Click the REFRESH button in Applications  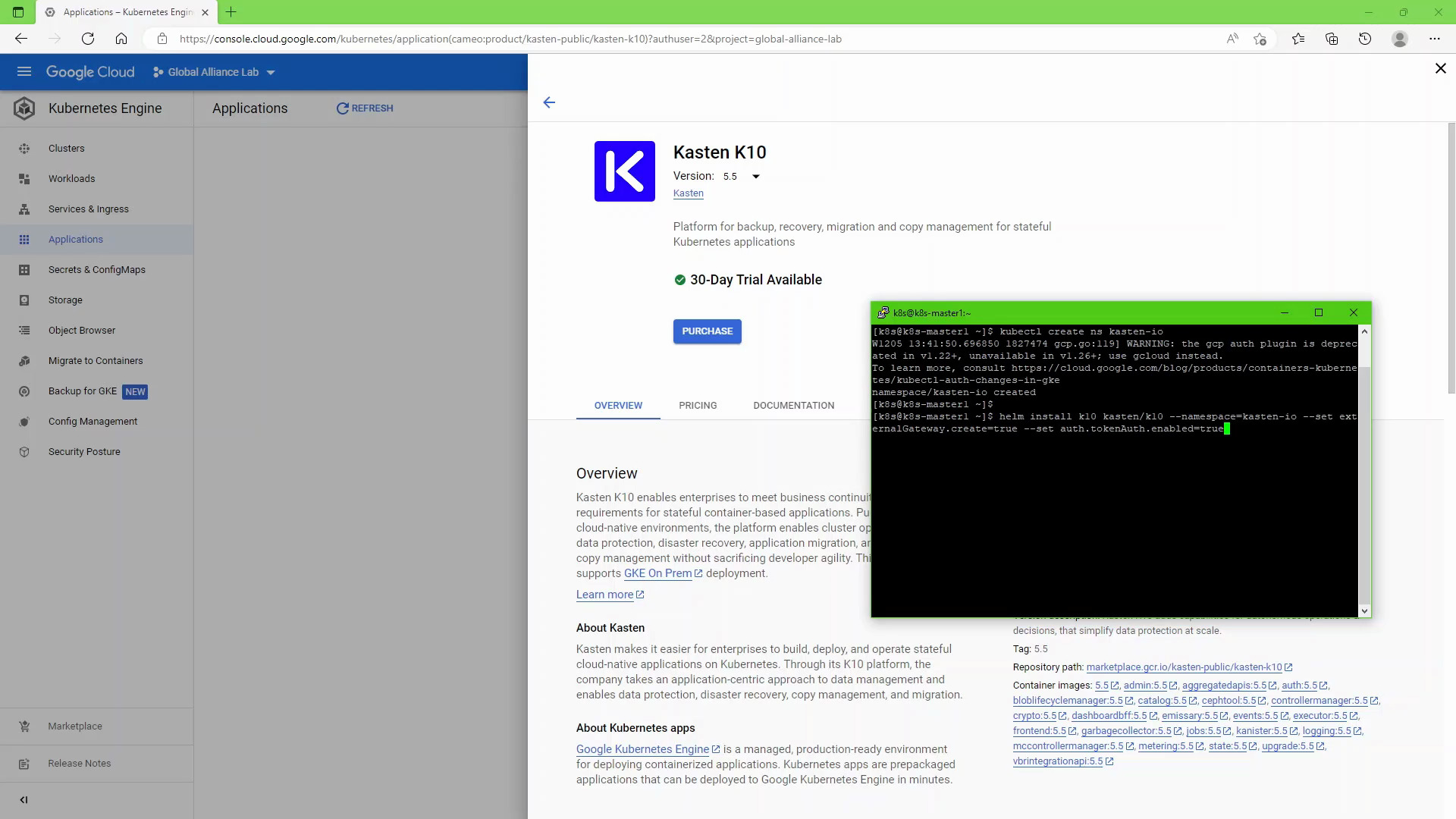(x=365, y=108)
